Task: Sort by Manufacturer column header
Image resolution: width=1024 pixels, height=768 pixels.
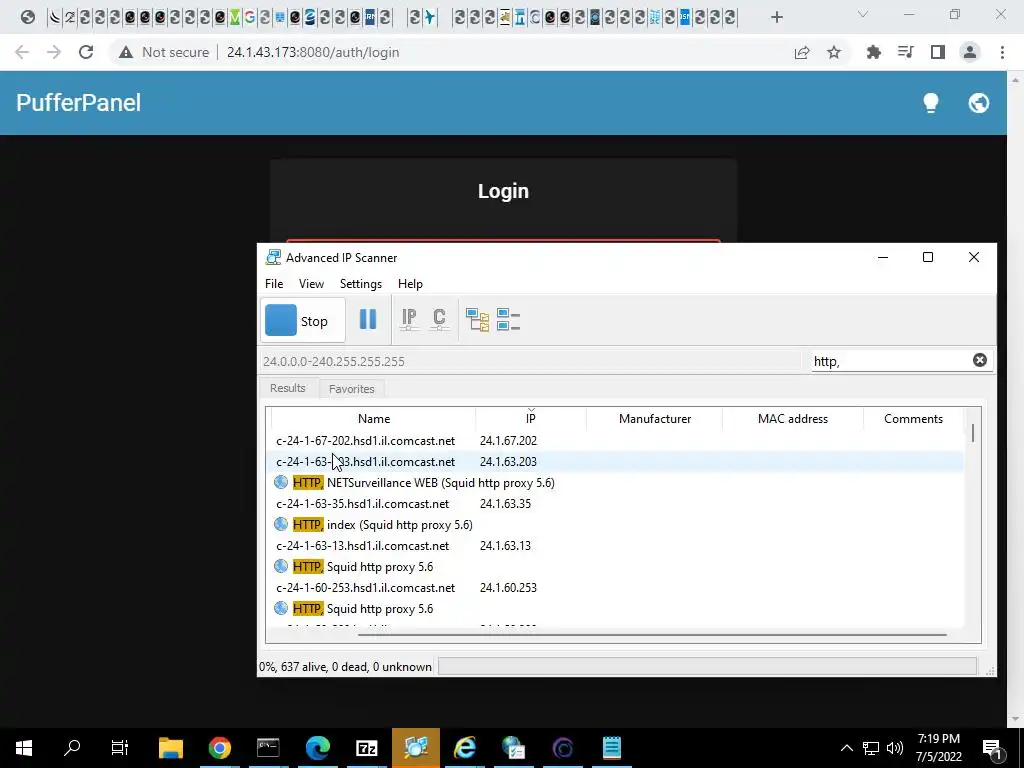Action: 654,419
